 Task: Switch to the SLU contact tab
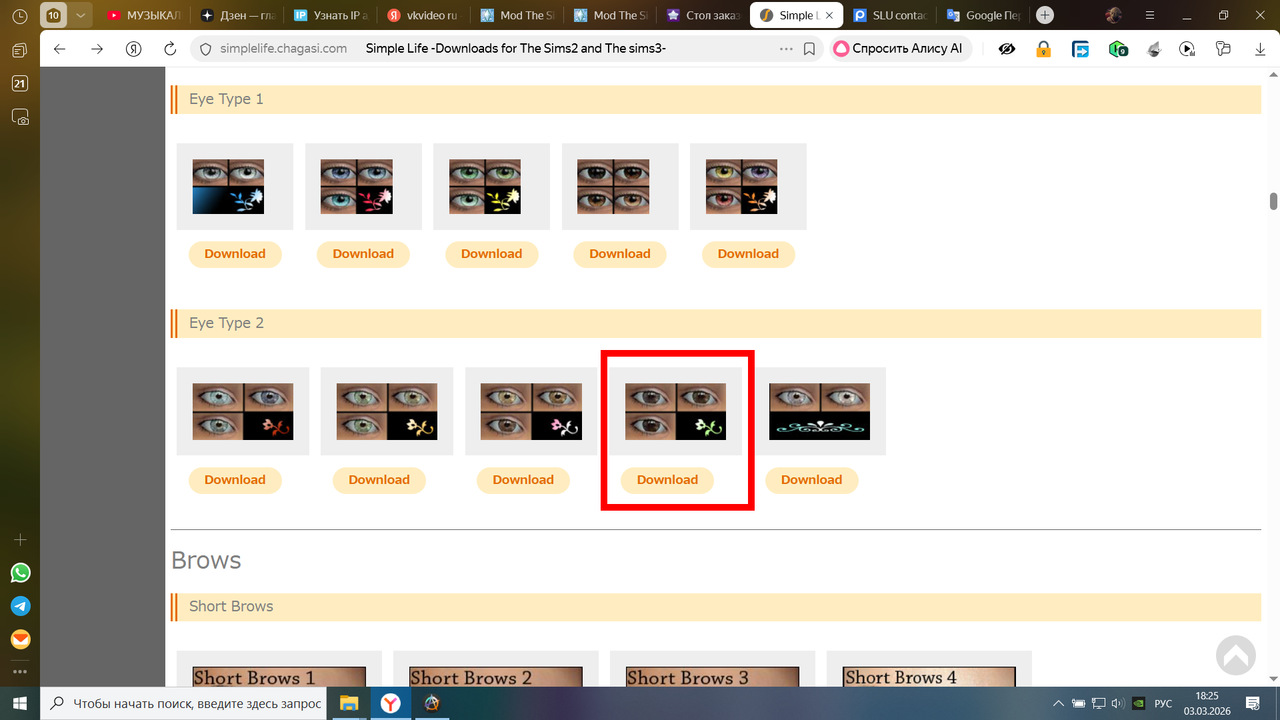point(890,15)
